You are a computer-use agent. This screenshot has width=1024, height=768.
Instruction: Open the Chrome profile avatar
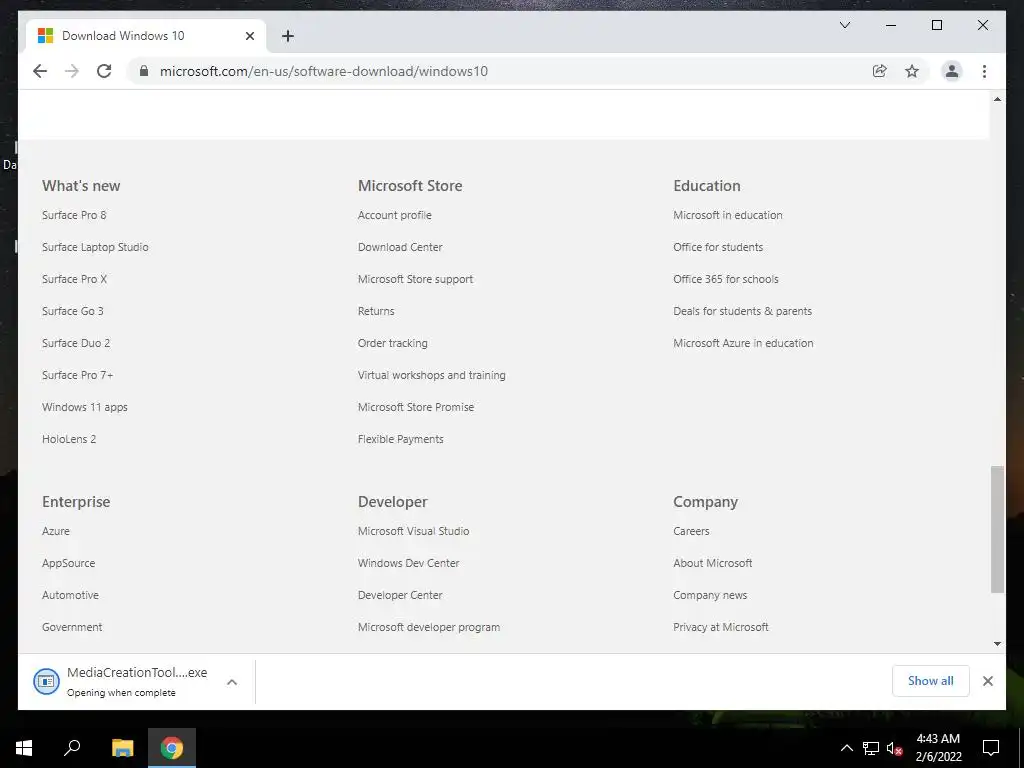click(952, 71)
